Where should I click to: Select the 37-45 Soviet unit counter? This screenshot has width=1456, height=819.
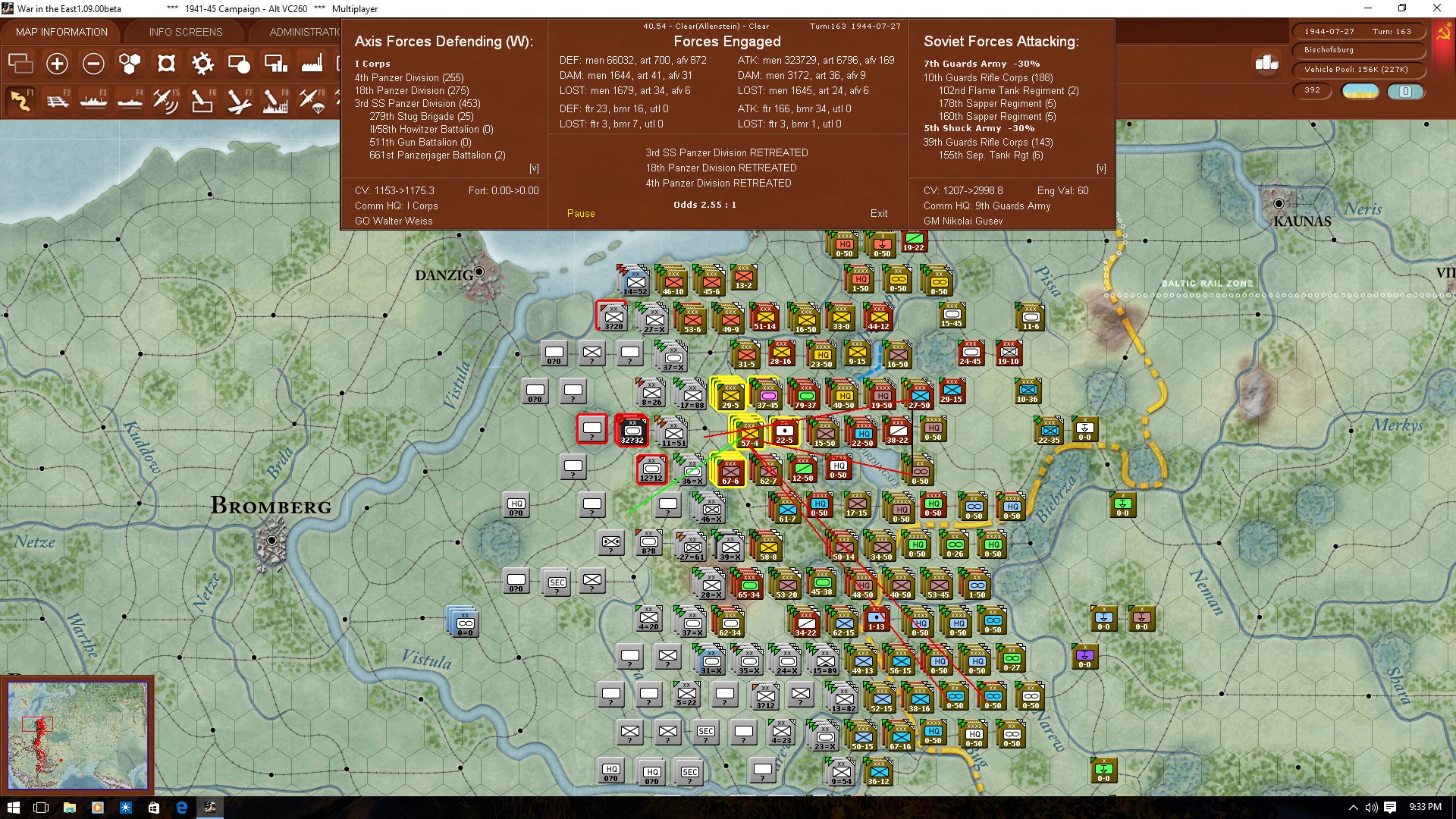point(767,394)
